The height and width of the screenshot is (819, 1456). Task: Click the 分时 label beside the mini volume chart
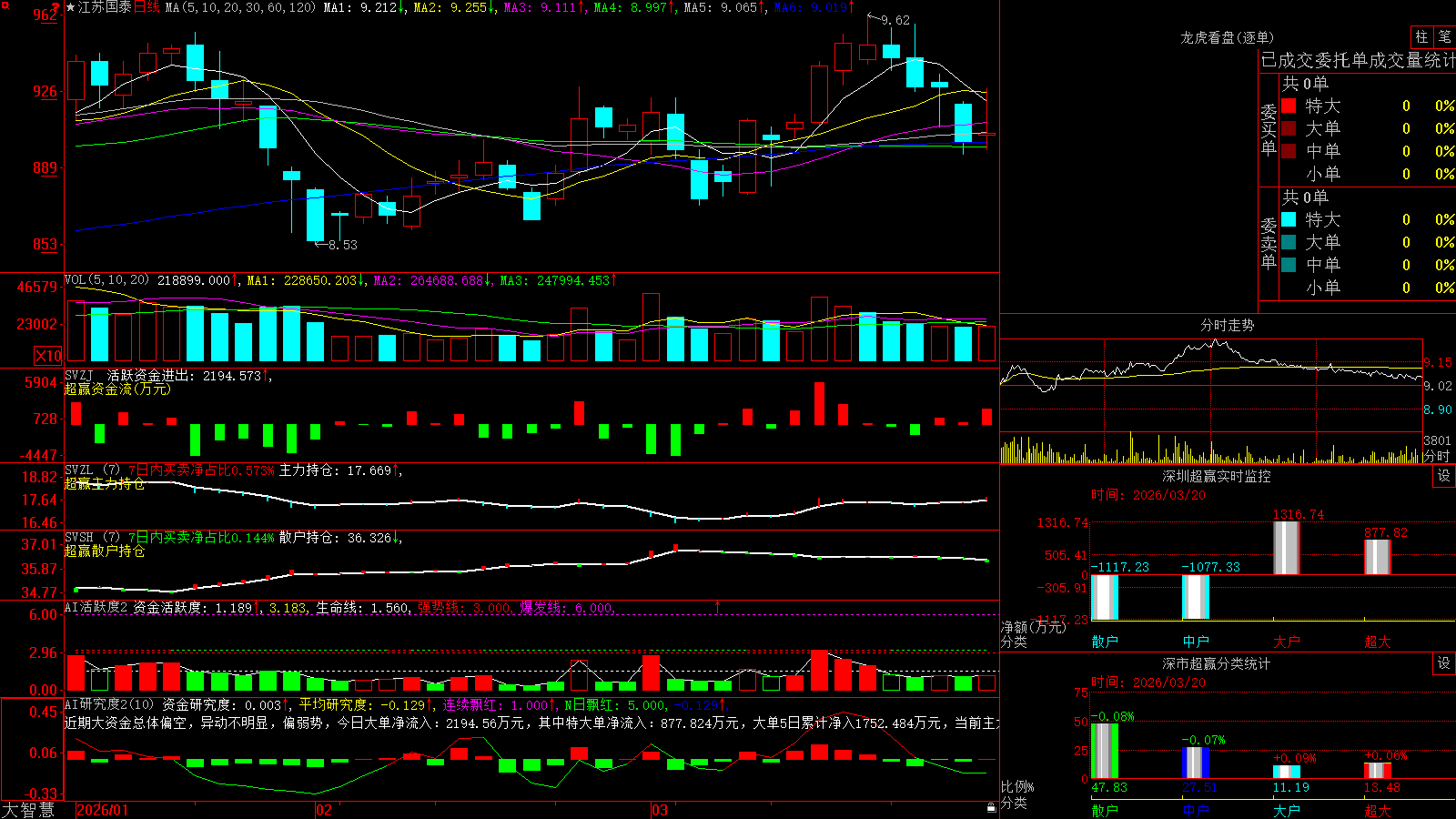tap(1437, 456)
